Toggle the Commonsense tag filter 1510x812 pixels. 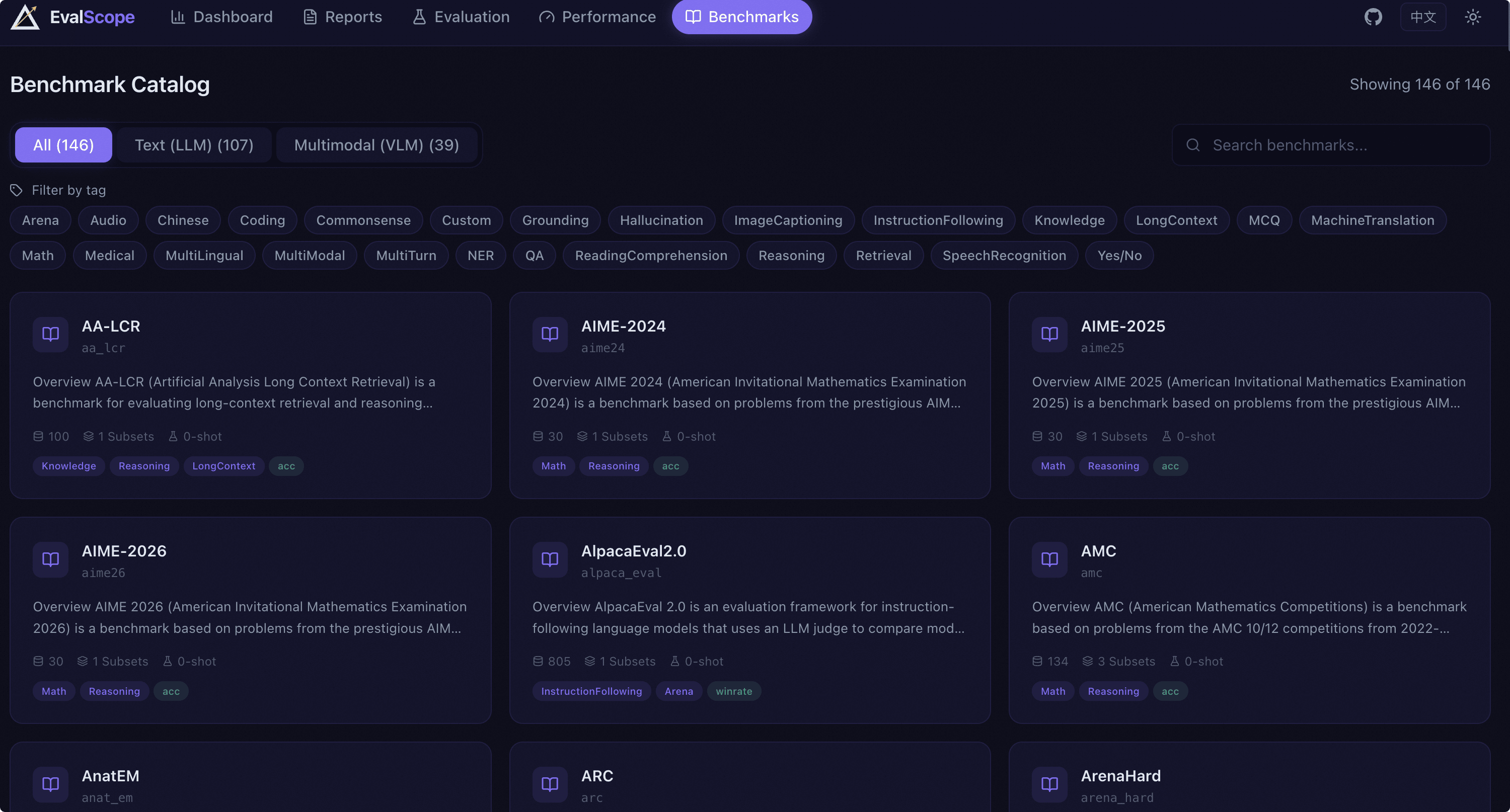(x=363, y=220)
